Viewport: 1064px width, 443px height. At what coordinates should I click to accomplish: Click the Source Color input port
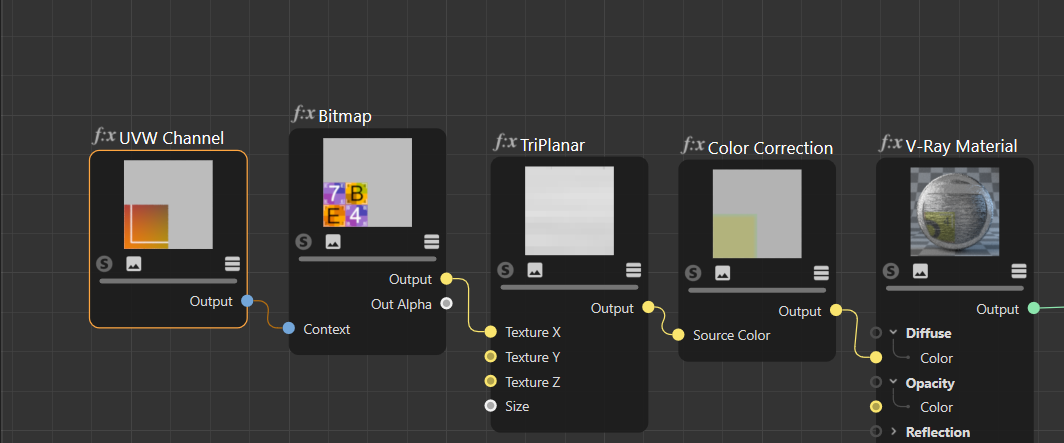click(x=679, y=335)
